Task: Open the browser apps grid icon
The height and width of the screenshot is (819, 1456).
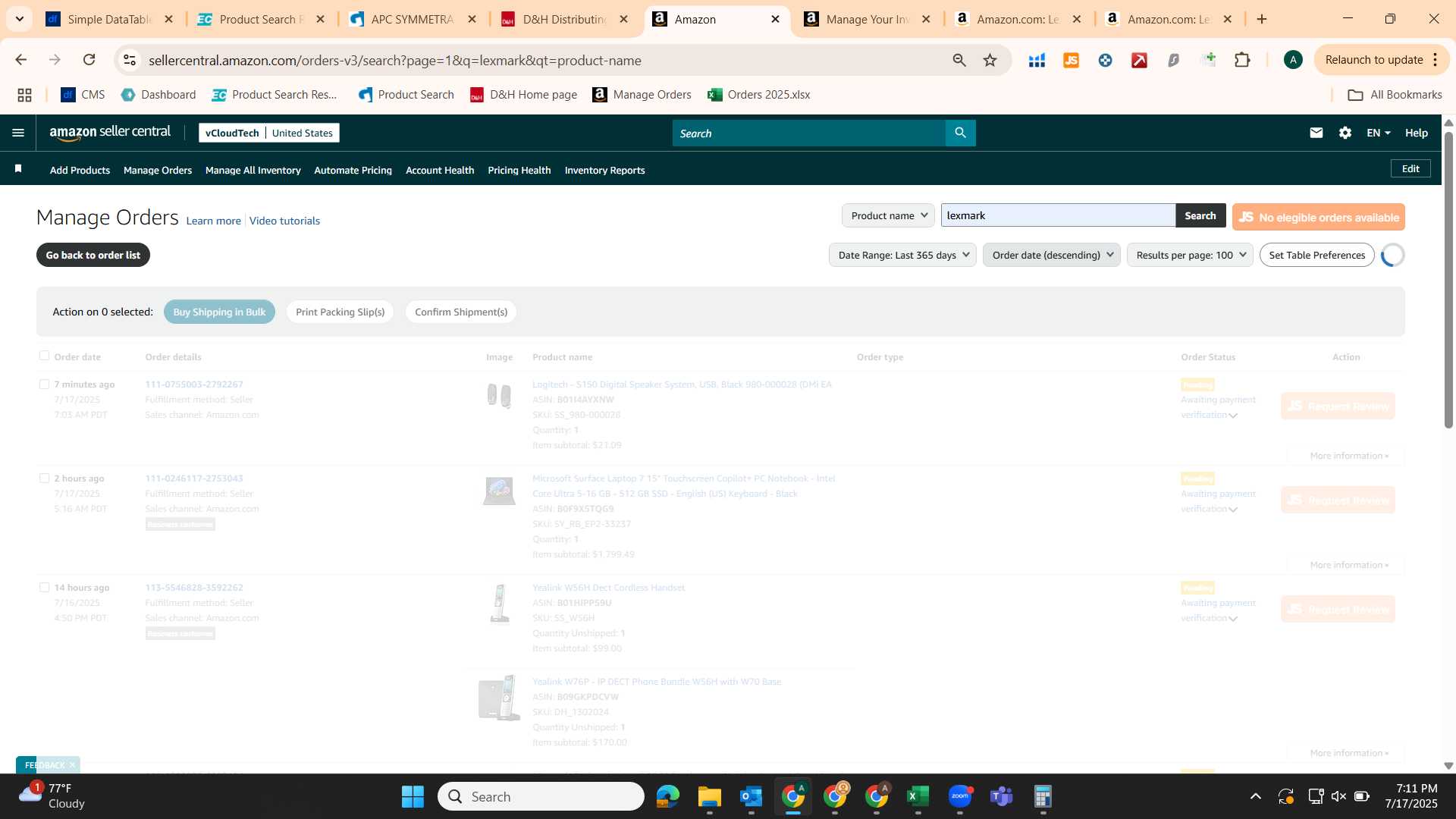Action: 24,95
